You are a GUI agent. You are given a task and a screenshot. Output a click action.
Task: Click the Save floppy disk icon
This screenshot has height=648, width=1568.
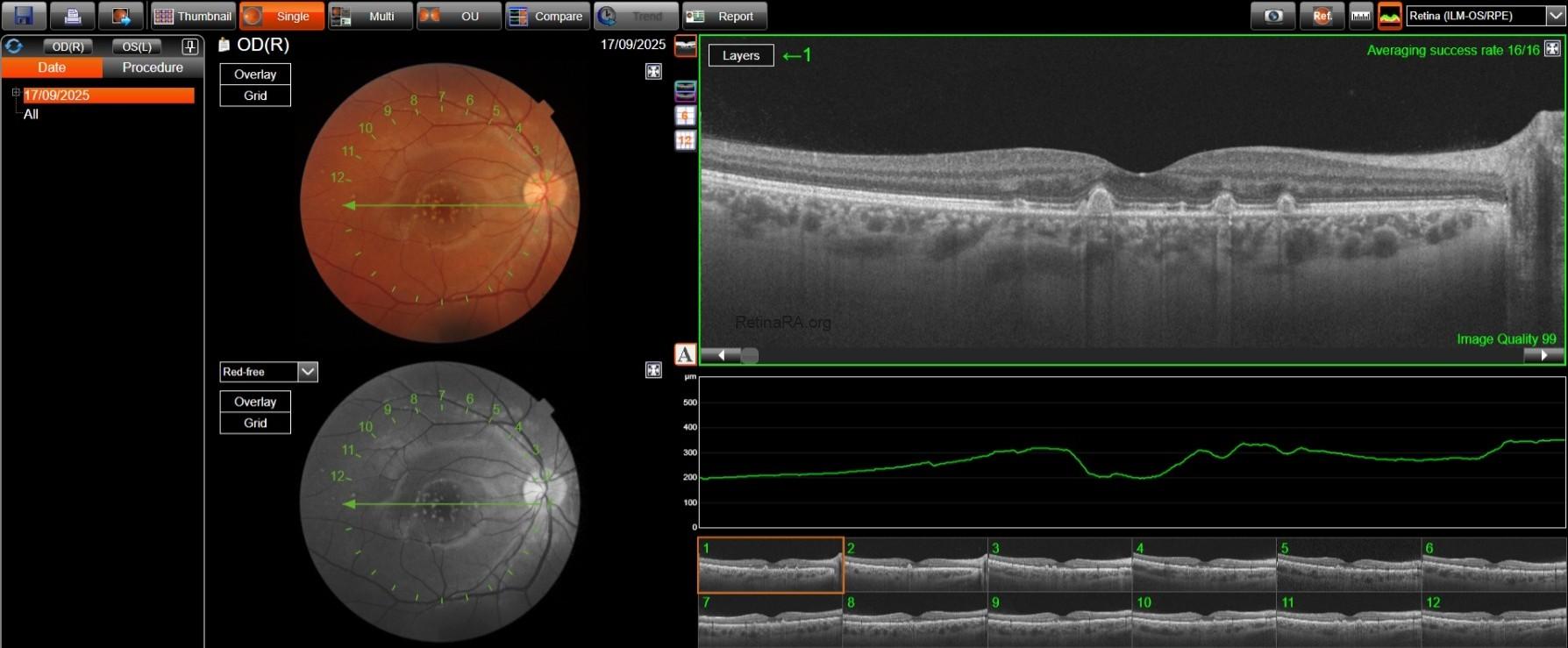point(24,16)
